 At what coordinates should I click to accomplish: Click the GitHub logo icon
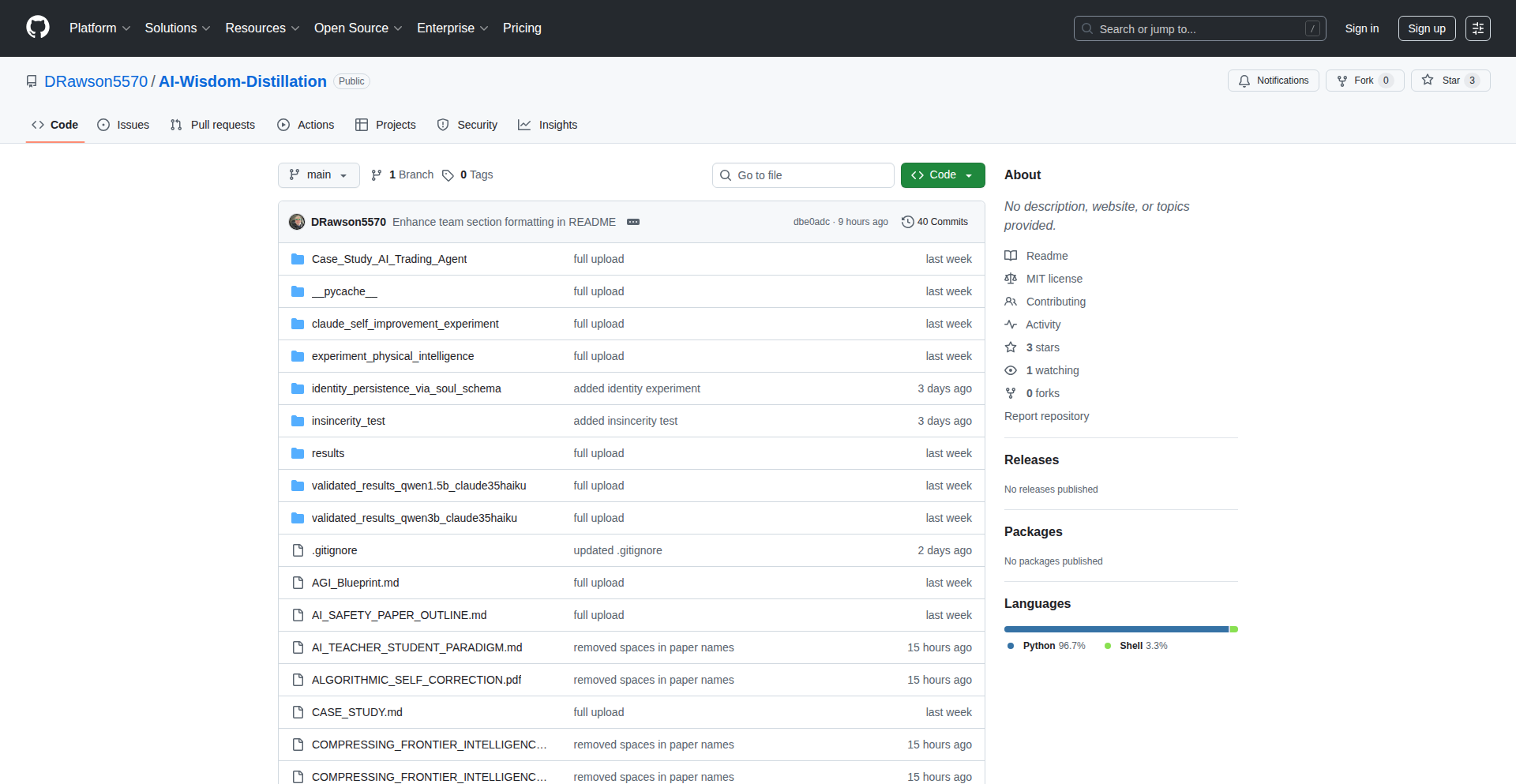pos(38,28)
